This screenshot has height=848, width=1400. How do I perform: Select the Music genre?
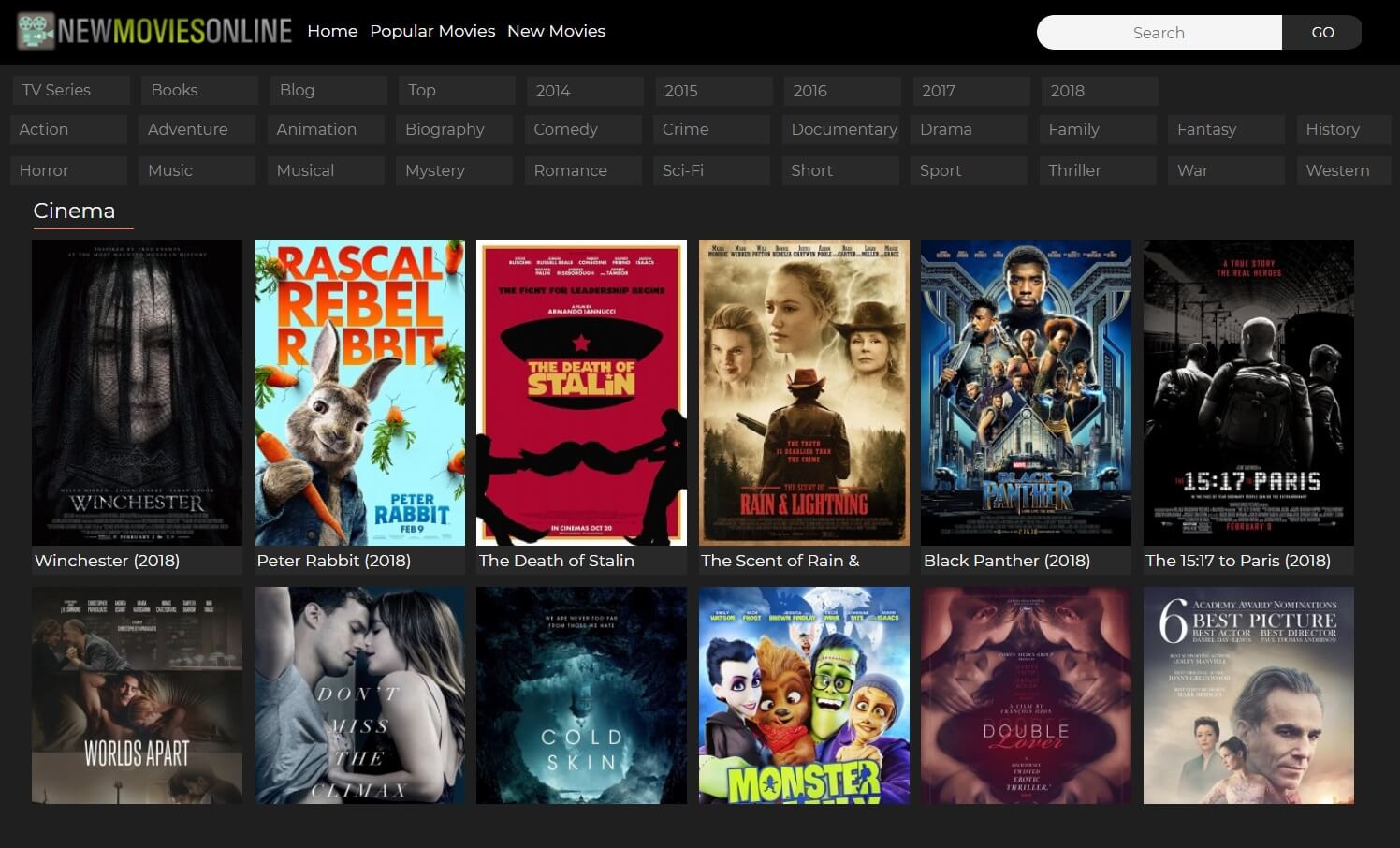pyautogui.click(x=197, y=170)
